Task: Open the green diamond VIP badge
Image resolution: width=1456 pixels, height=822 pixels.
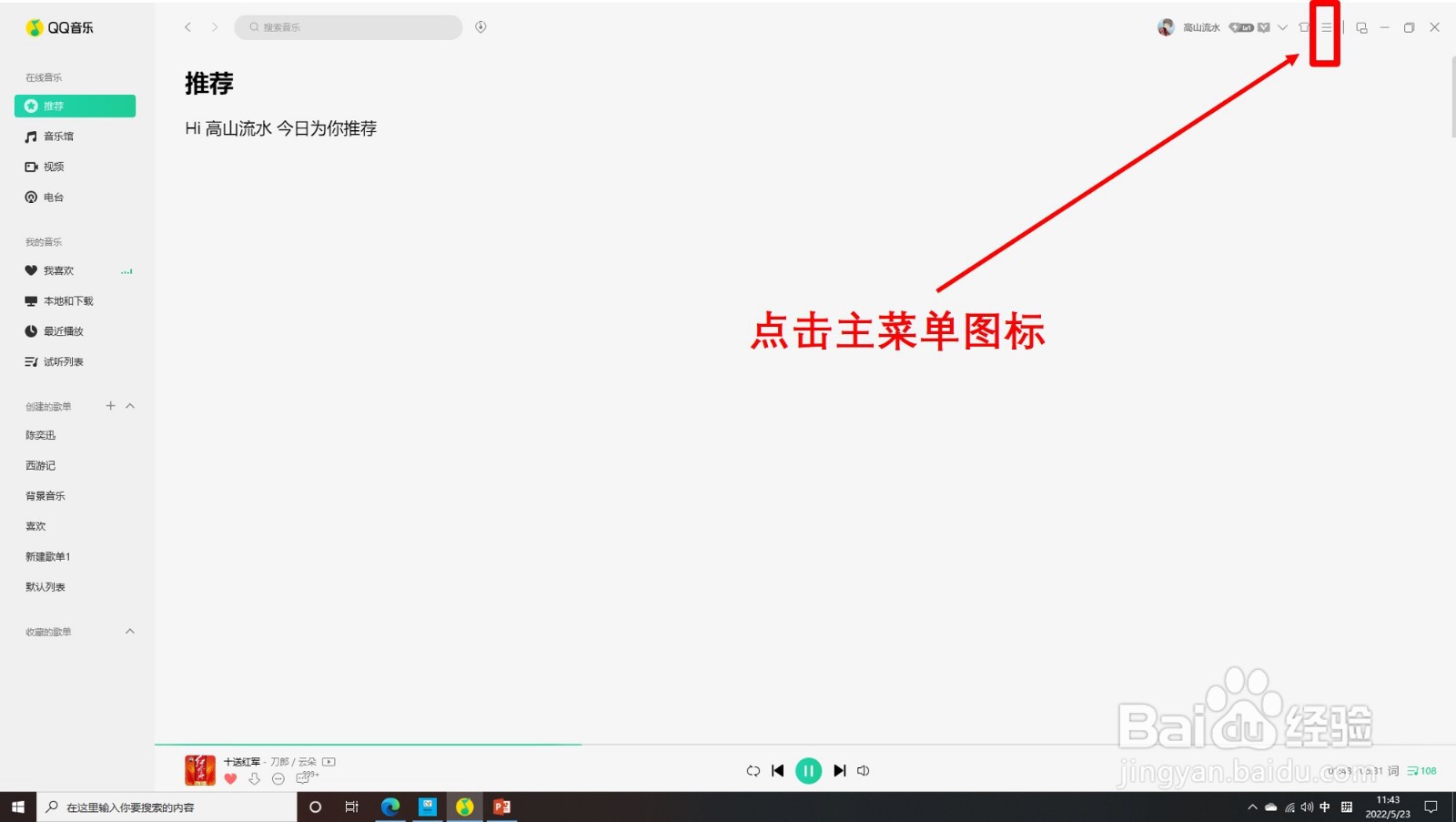Action: click(1264, 27)
